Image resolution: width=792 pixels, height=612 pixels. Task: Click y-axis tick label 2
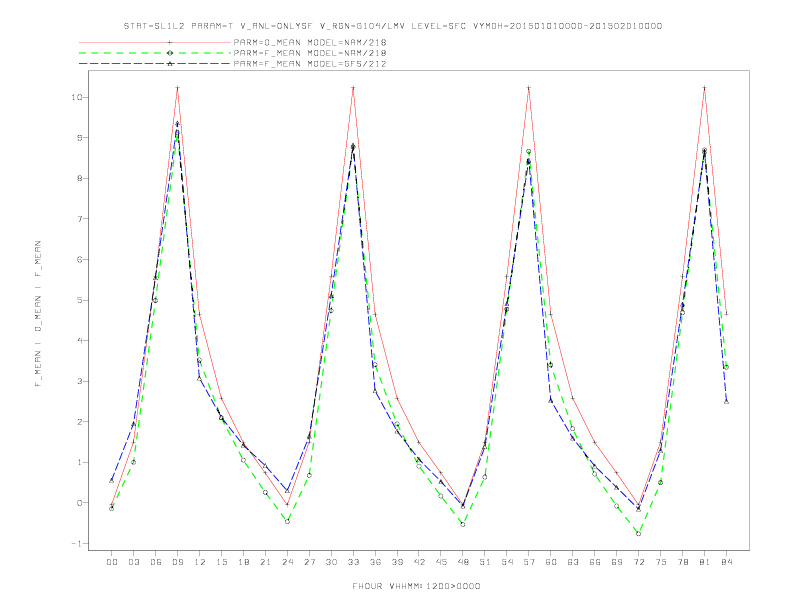(80, 422)
